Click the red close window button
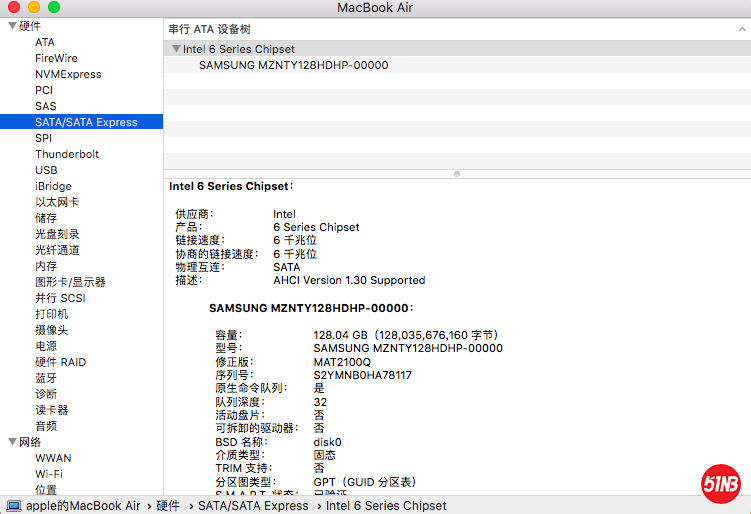 pos(14,8)
